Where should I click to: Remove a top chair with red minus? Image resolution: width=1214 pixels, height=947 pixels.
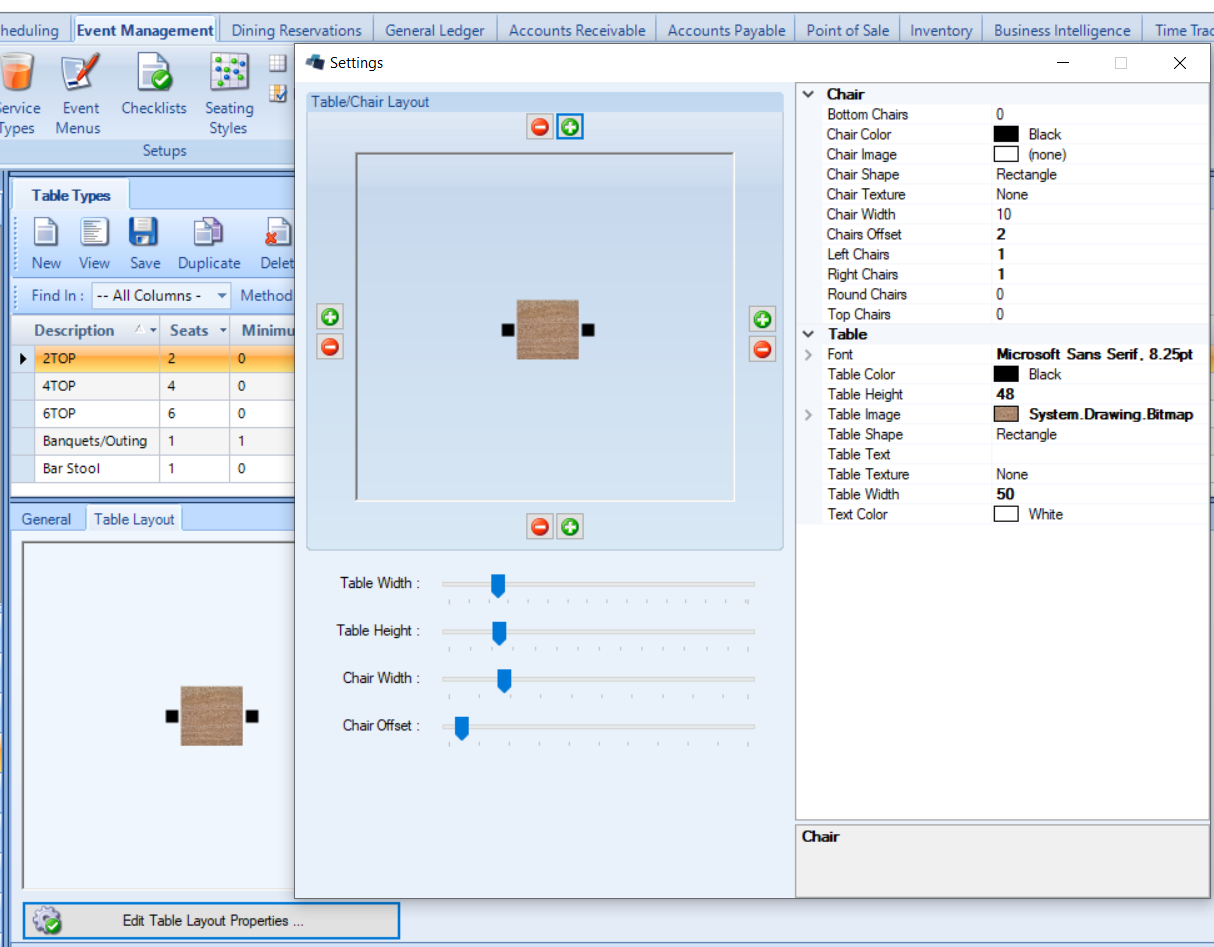(x=540, y=127)
